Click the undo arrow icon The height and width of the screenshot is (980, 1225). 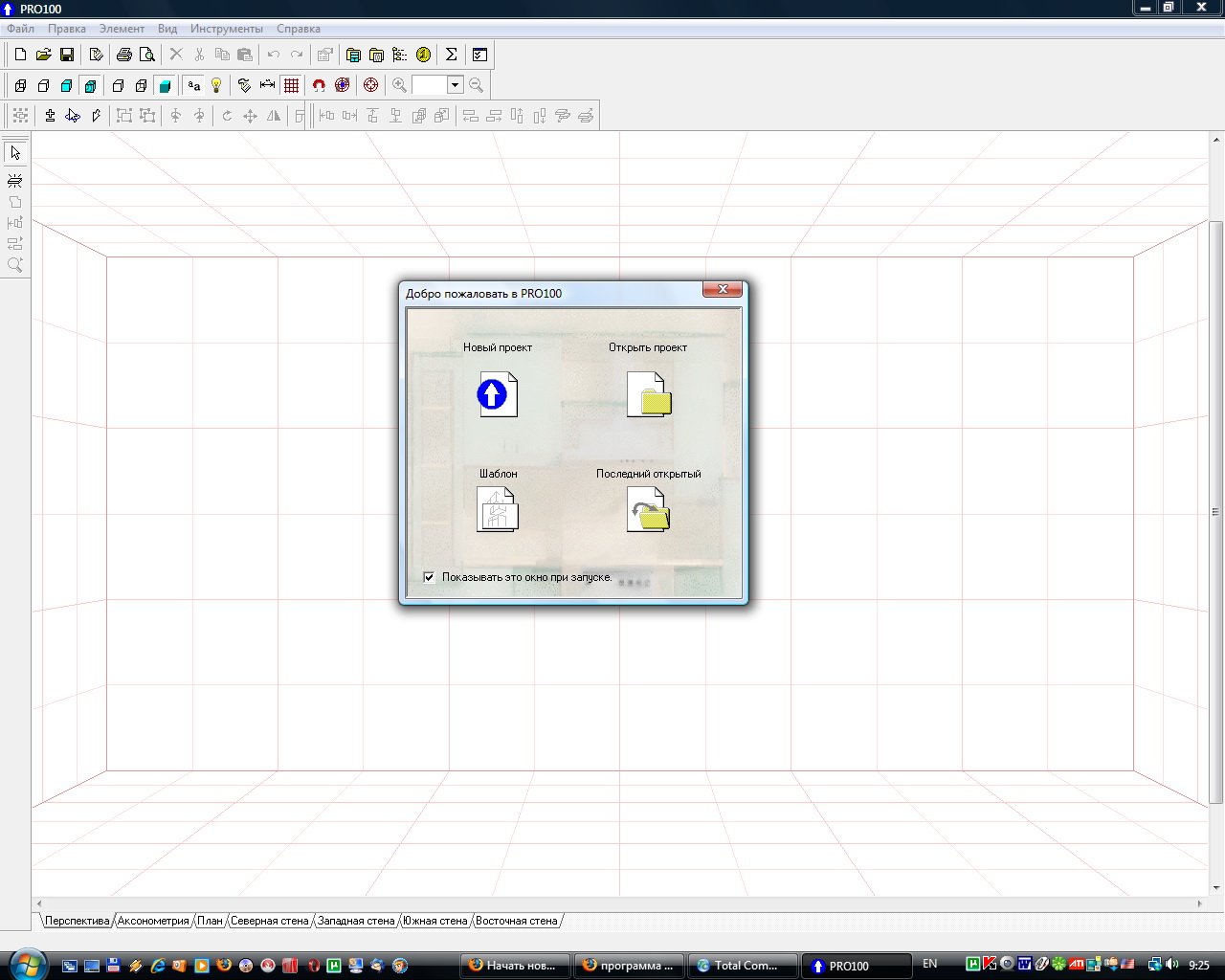tap(274, 55)
